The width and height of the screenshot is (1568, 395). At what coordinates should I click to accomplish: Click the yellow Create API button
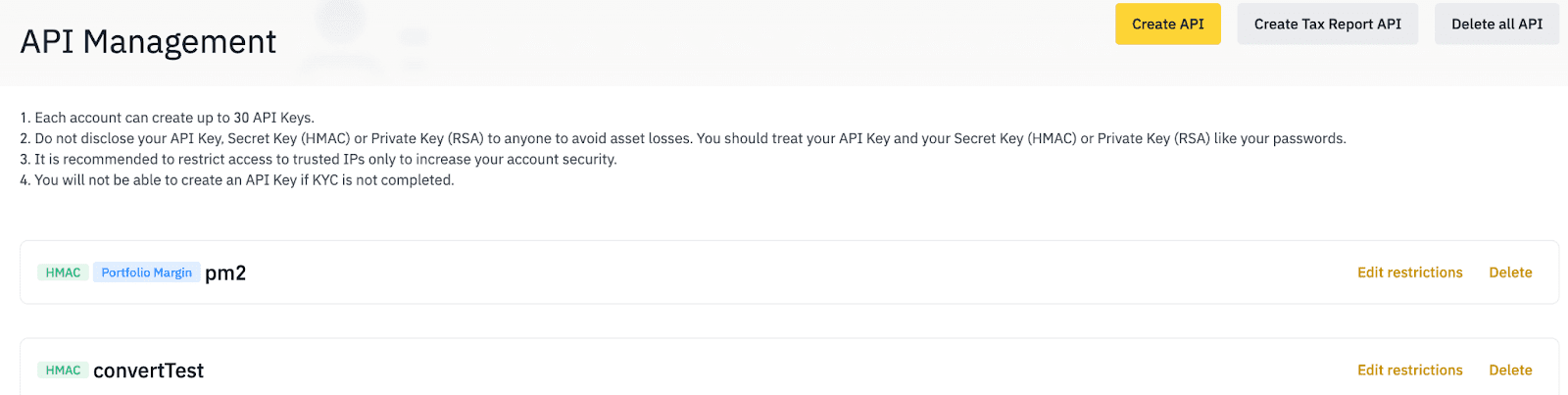pyautogui.click(x=1167, y=25)
